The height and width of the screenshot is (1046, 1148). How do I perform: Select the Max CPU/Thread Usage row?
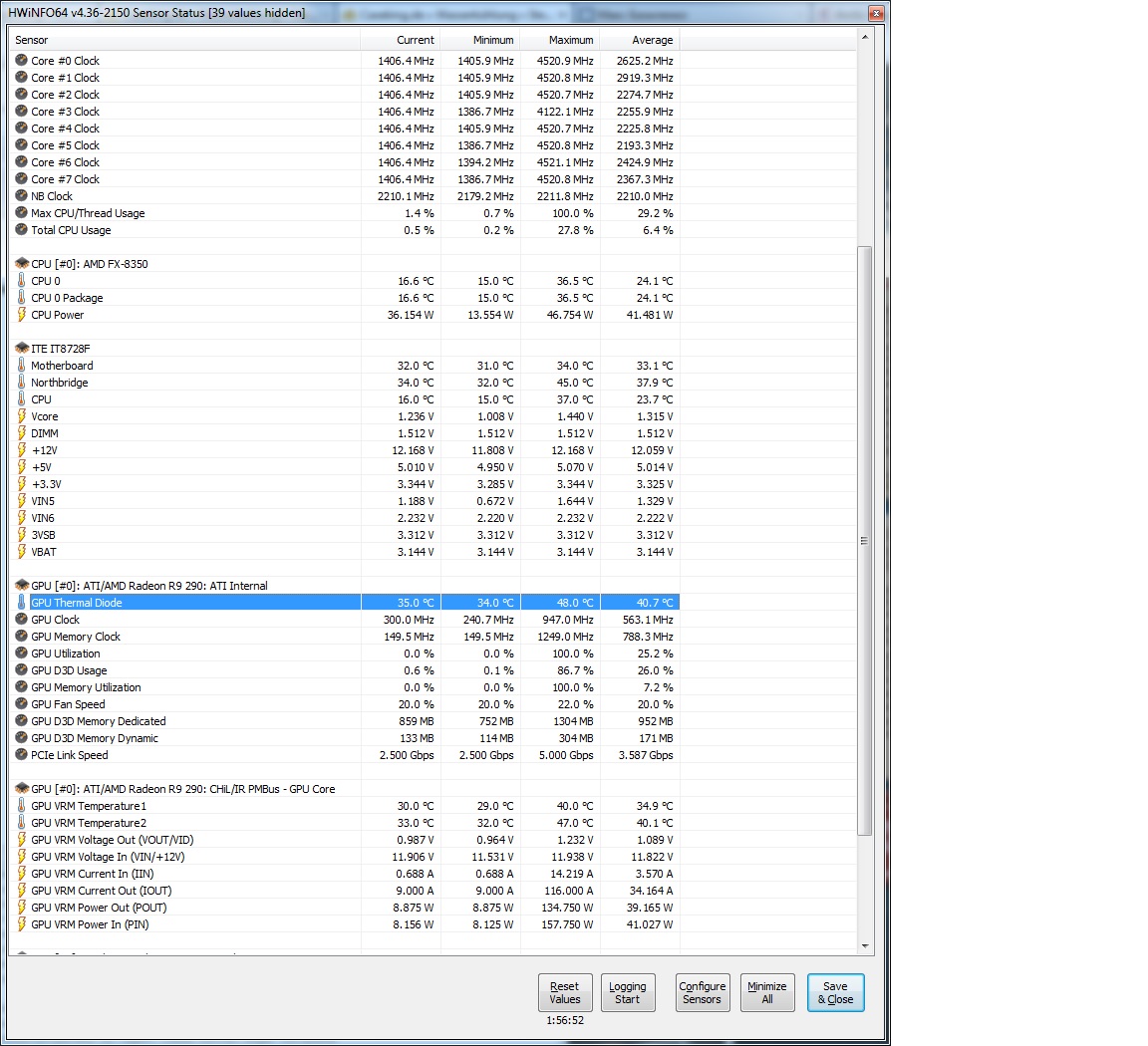pos(344,213)
